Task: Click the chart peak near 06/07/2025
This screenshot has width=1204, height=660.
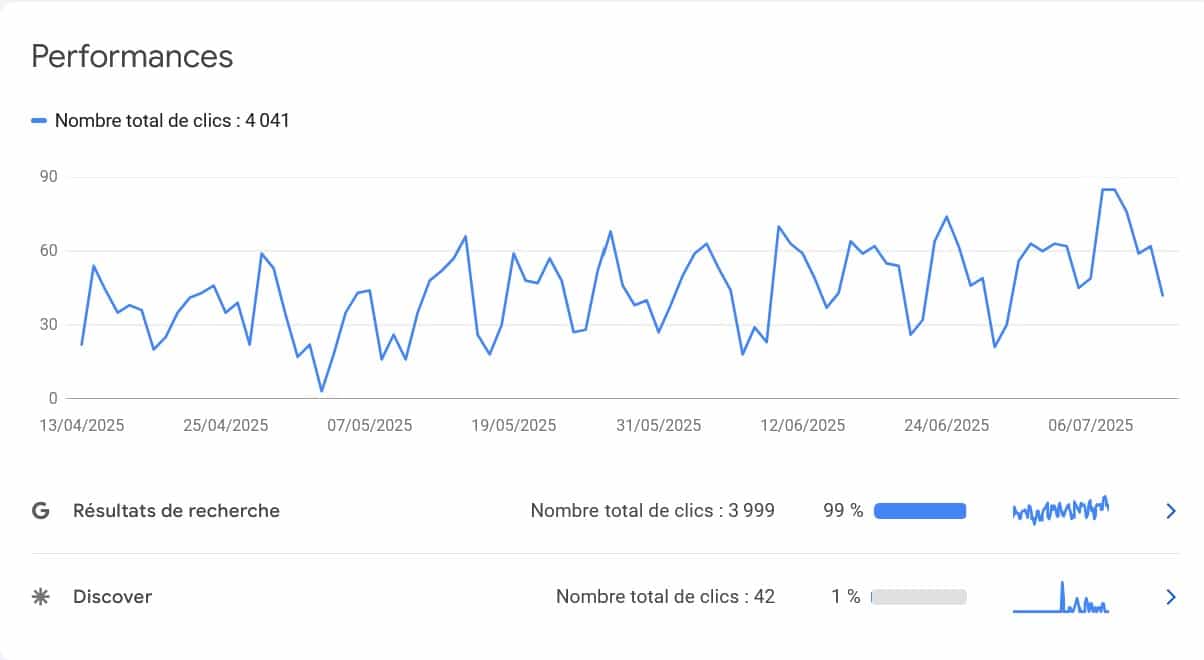Action: point(1108,189)
